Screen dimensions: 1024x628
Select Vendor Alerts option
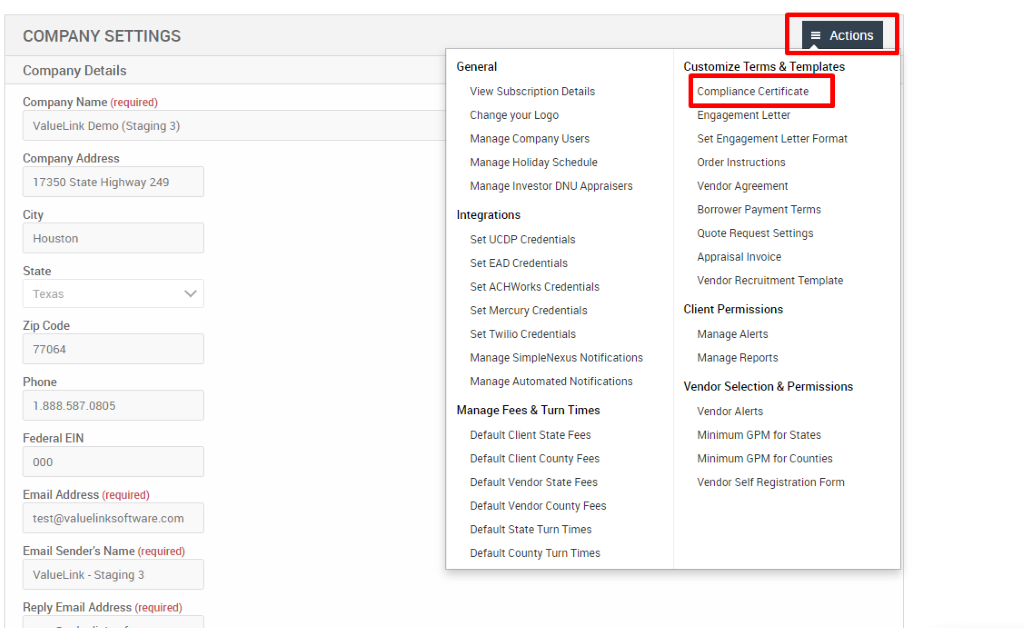point(729,411)
